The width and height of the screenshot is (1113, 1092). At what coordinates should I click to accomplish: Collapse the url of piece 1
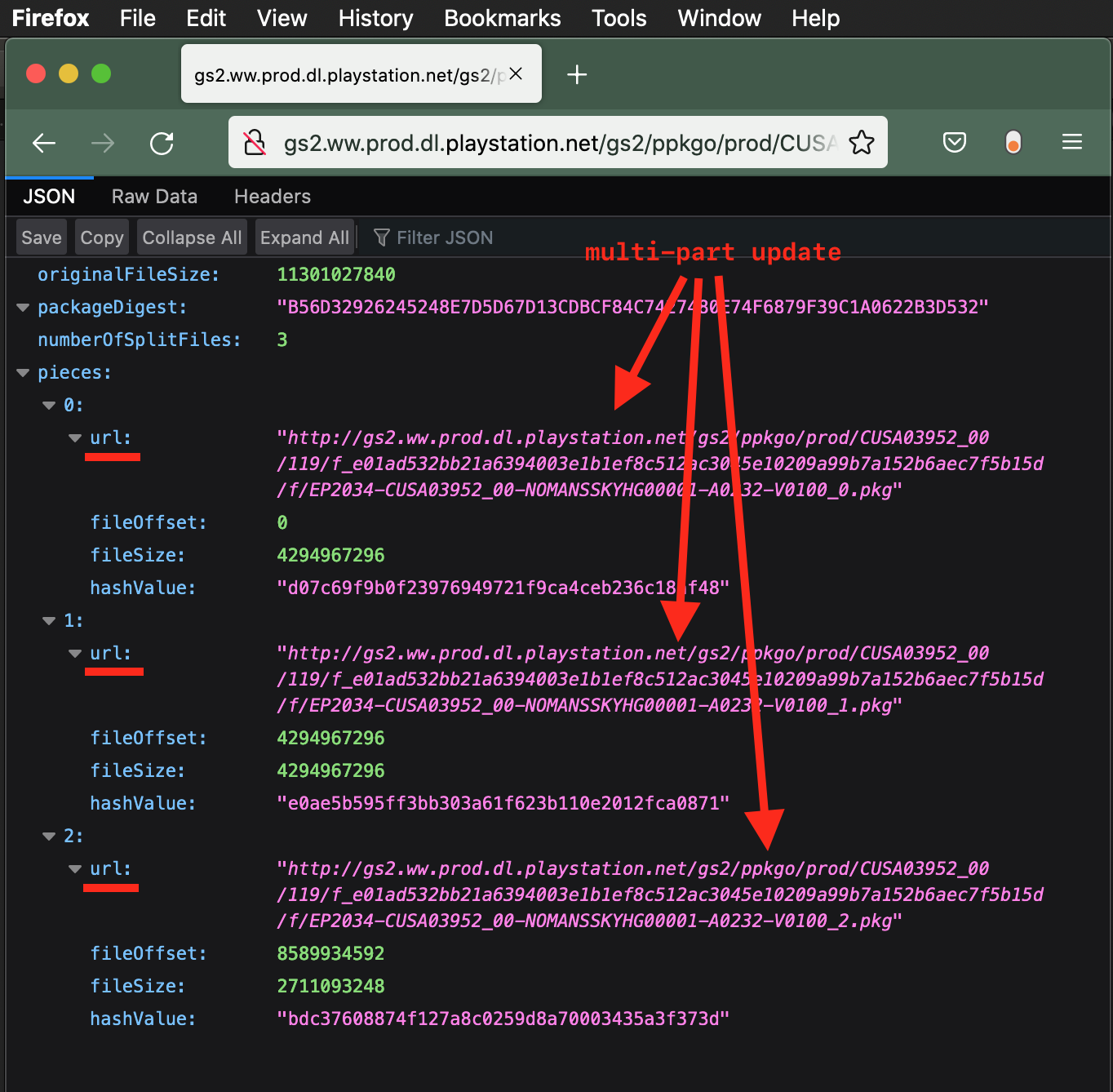tap(75, 654)
